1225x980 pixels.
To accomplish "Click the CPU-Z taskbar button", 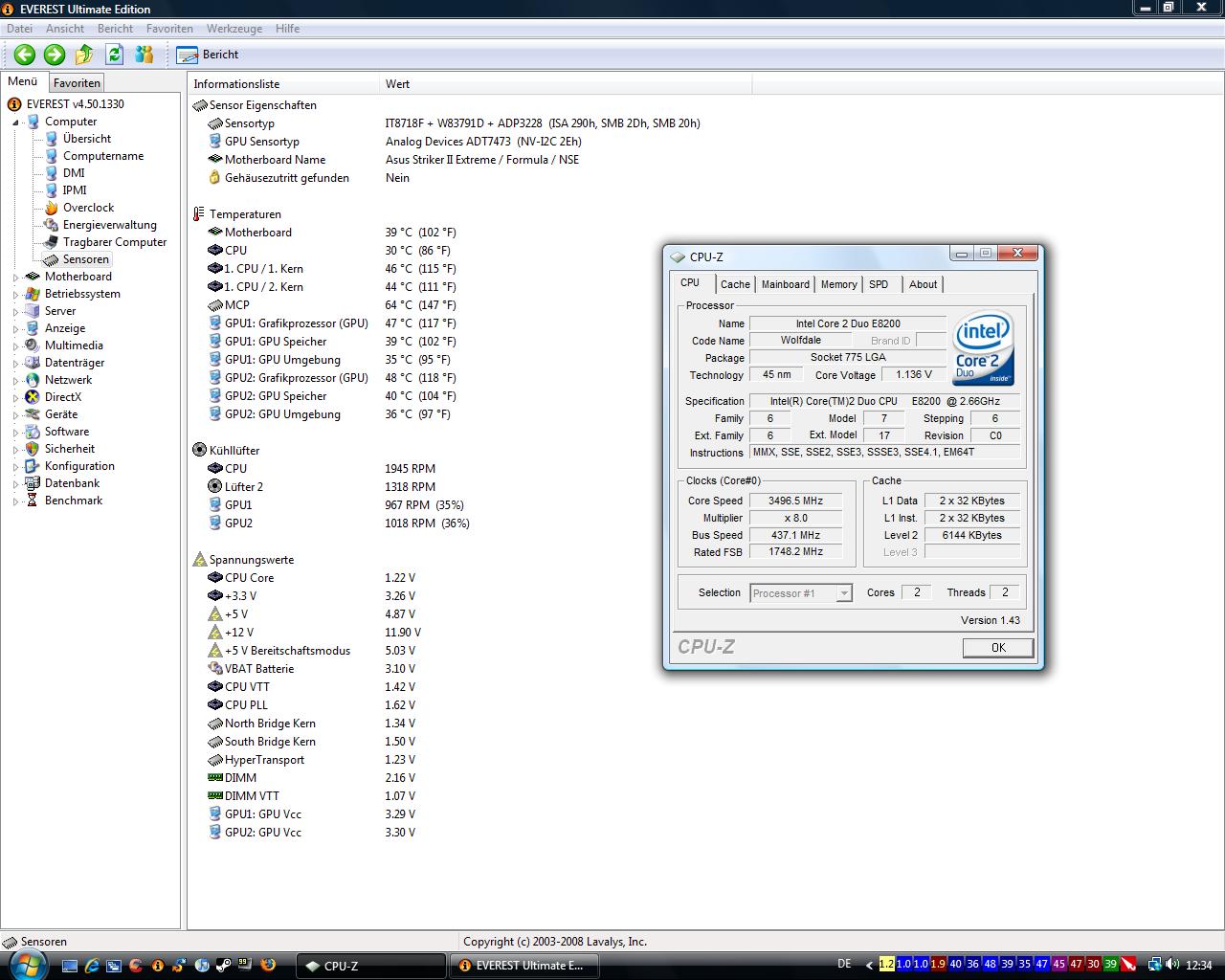I will pyautogui.click(x=371, y=966).
